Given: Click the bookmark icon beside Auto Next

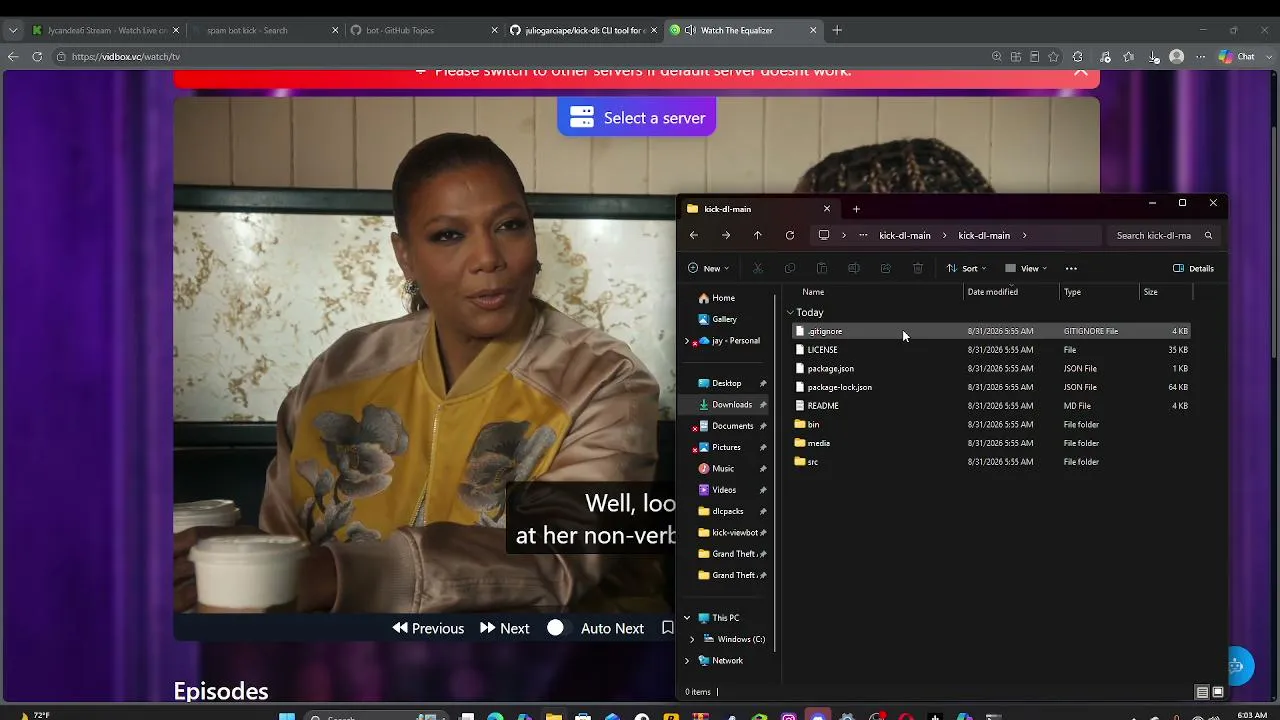Looking at the screenshot, I should point(668,628).
